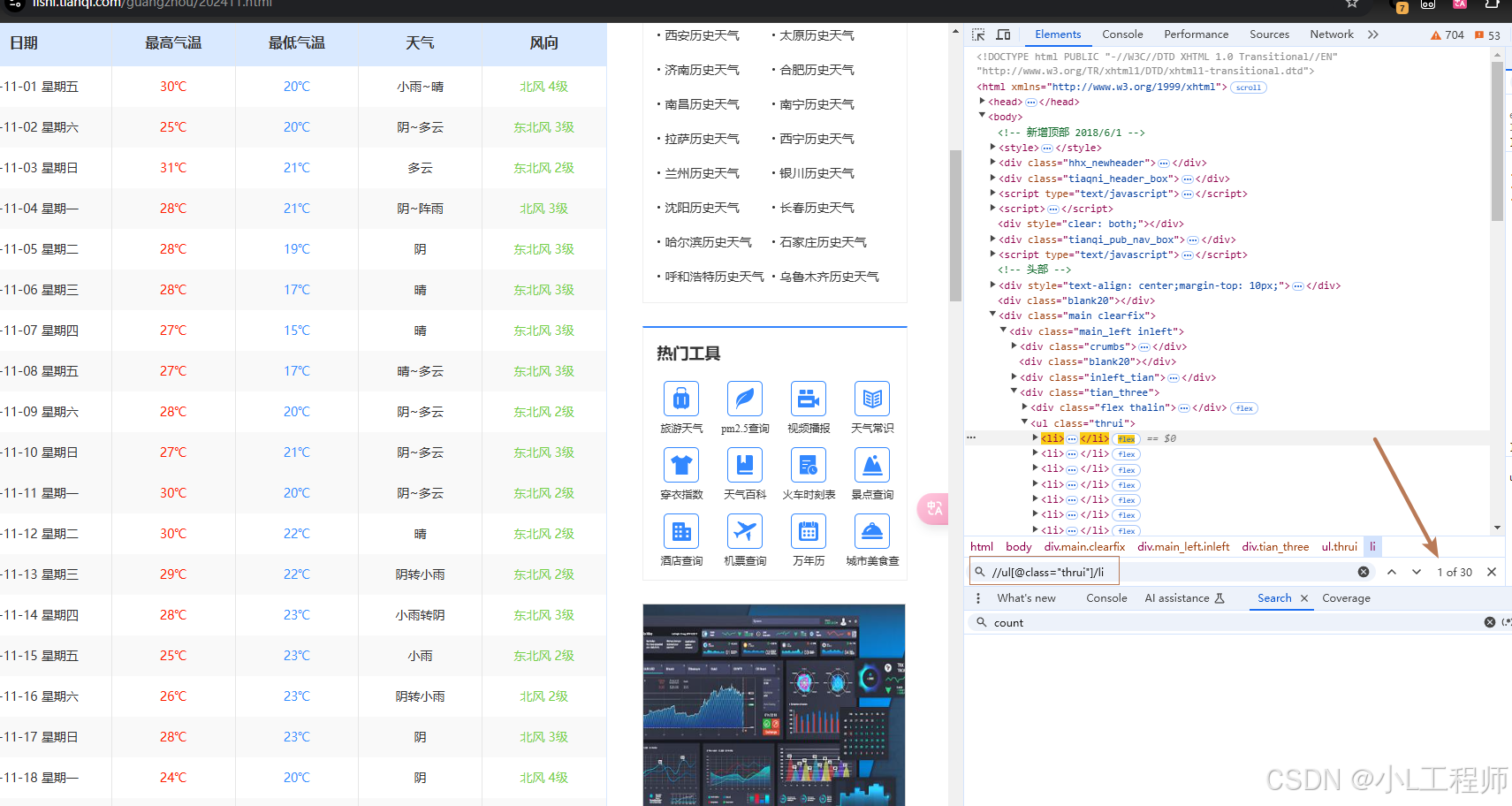The width and height of the screenshot is (1512, 806).
Task: Open the pm2.5查询 leaf icon
Action: (x=745, y=399)
